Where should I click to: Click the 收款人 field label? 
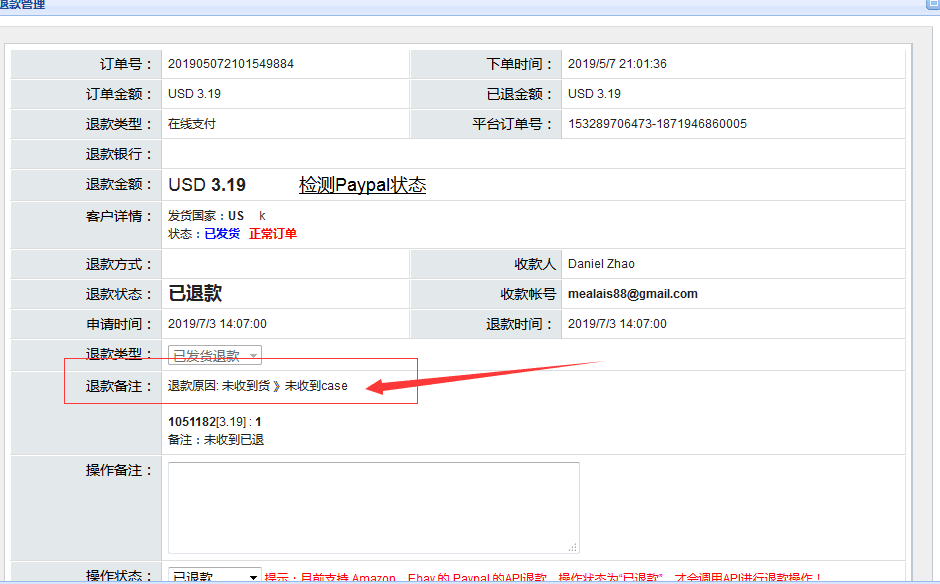(535, 264)
